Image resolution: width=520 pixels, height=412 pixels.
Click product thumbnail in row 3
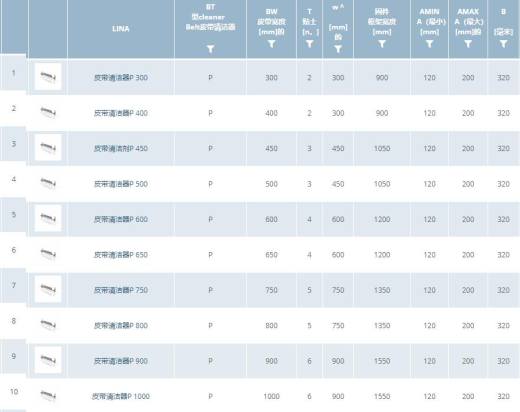click(x=48, y=147)
